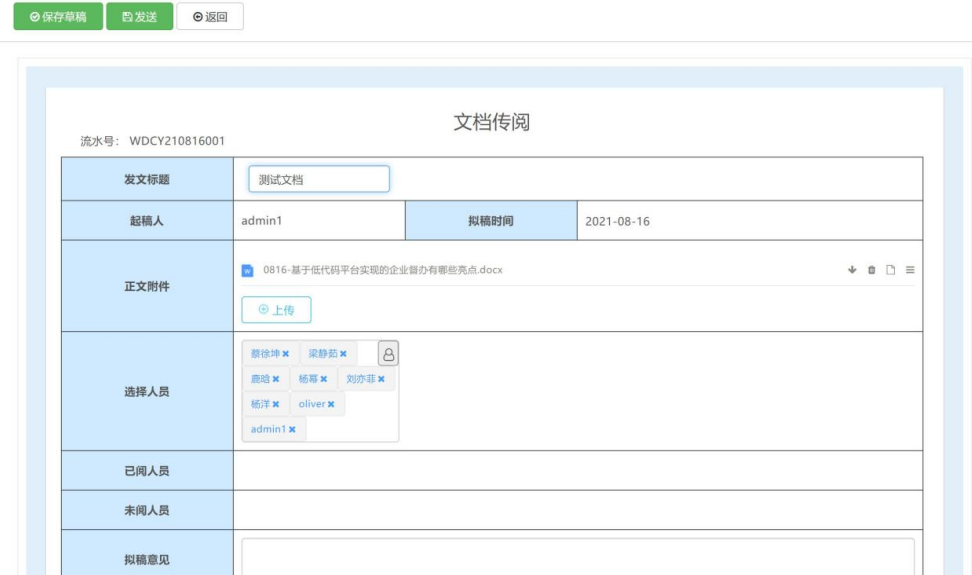This screenshot has height=575, width=972.
Task: Remove admin1 from the recipient list
Action: point(292,430)
